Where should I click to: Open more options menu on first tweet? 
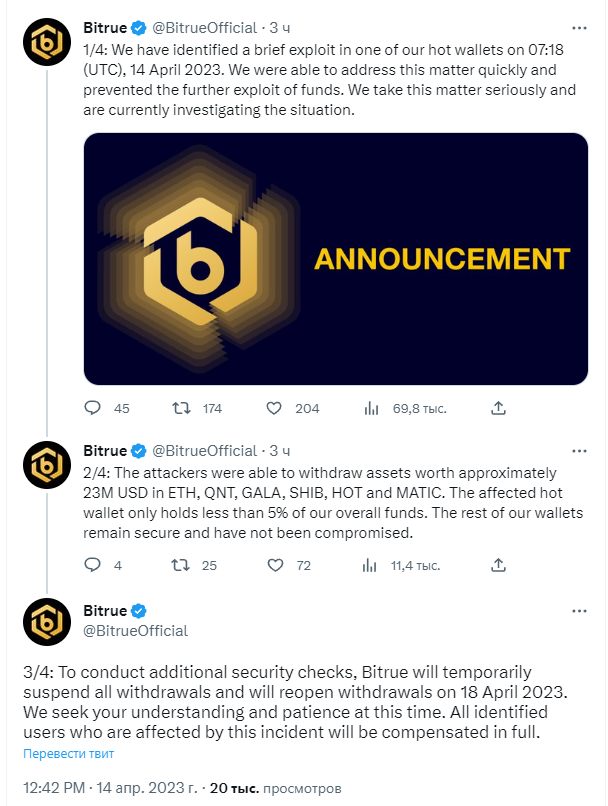pos(579,28)
